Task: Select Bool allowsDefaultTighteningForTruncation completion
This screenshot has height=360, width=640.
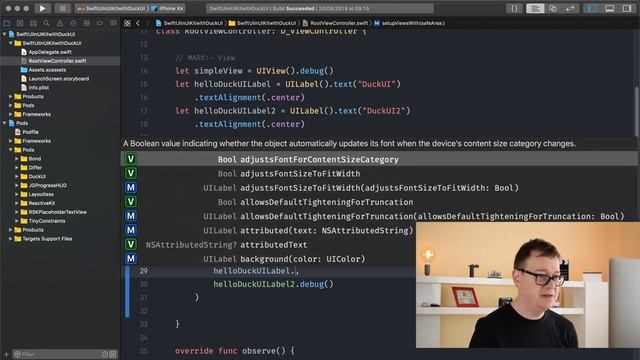Action: coord(379,202)
